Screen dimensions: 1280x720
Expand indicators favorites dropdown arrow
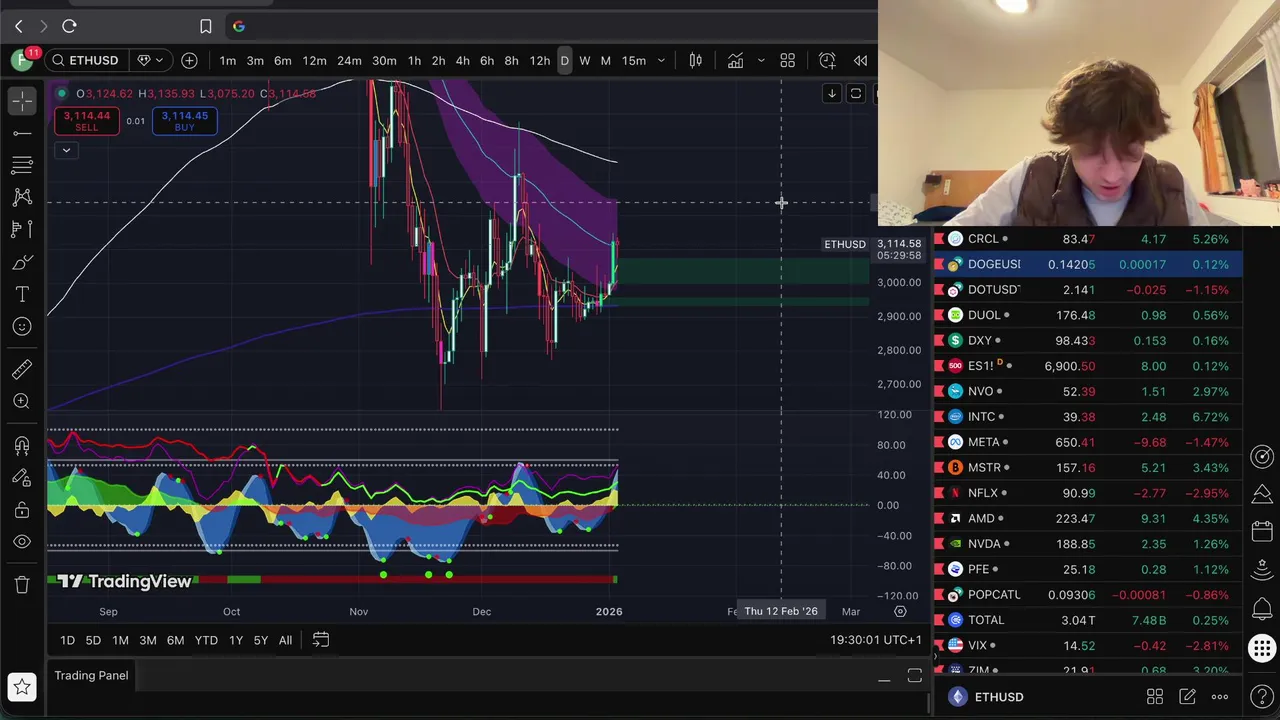coord(760,61)
